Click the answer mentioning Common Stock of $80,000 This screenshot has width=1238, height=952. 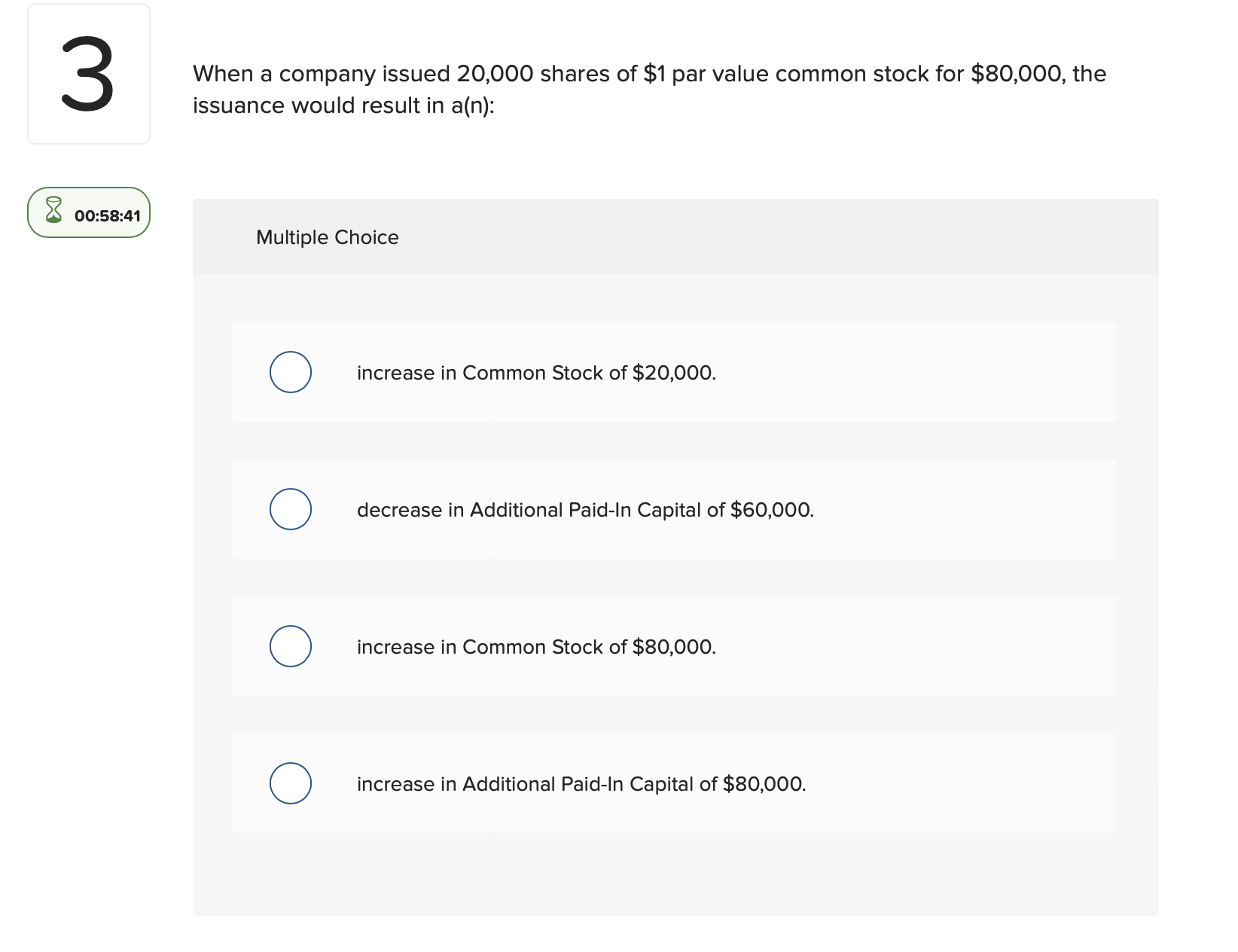[536, 646]
